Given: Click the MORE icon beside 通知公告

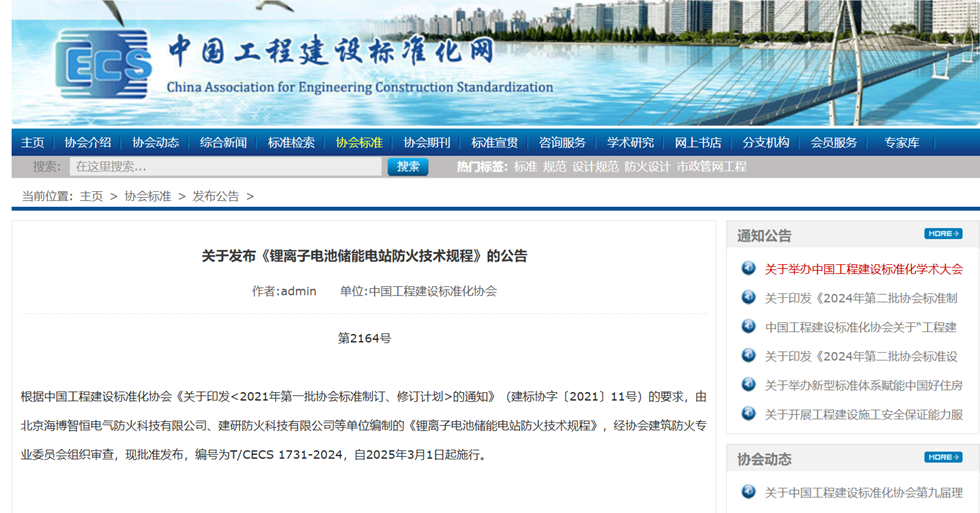Looking at the screenshot, I should click(x=943, y=234).
